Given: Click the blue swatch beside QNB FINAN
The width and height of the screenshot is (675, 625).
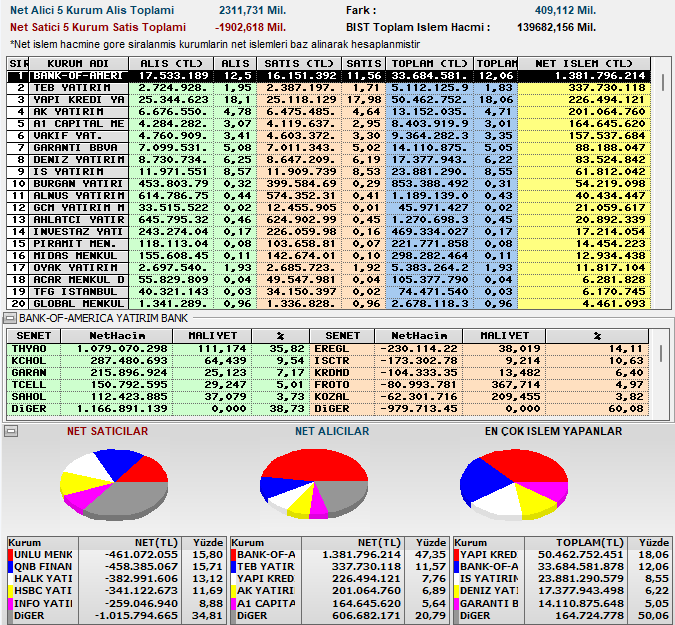Looking at the screenshot, I should coord(10,566).
